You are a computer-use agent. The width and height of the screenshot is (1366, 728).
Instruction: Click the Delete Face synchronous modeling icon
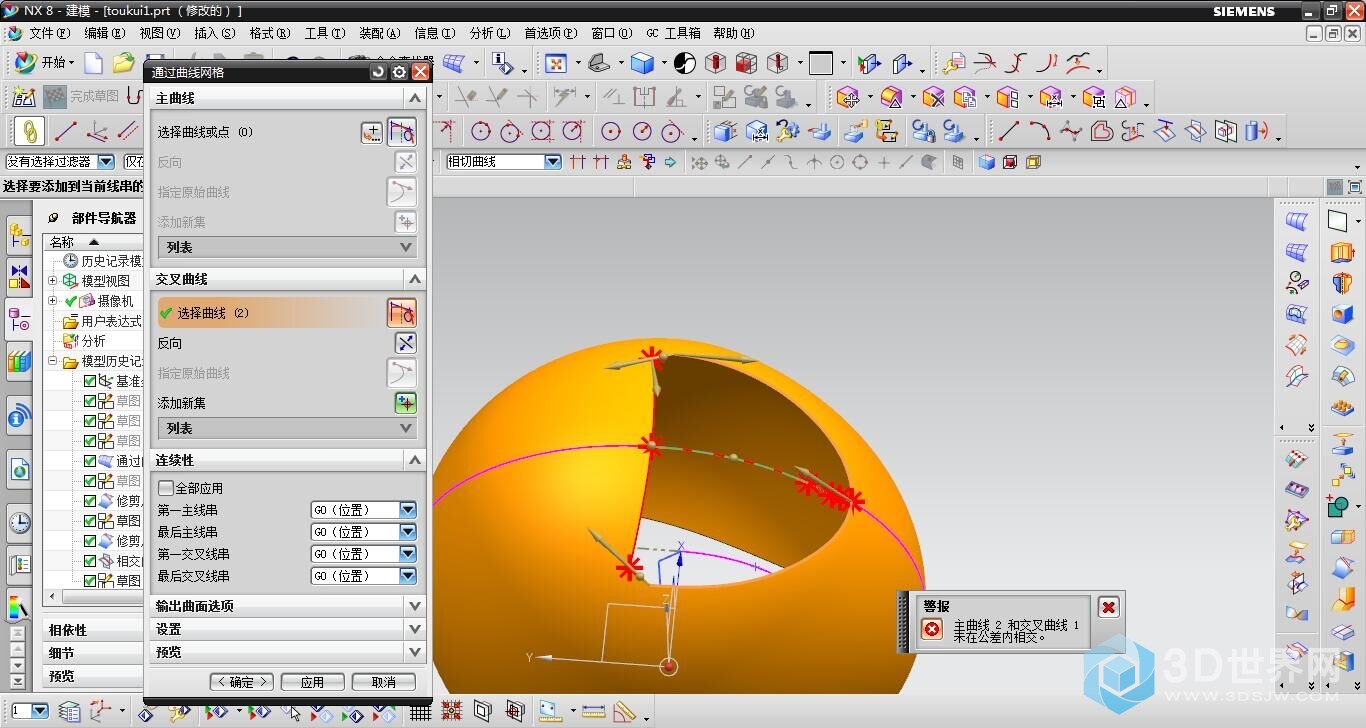click(933, 97)
